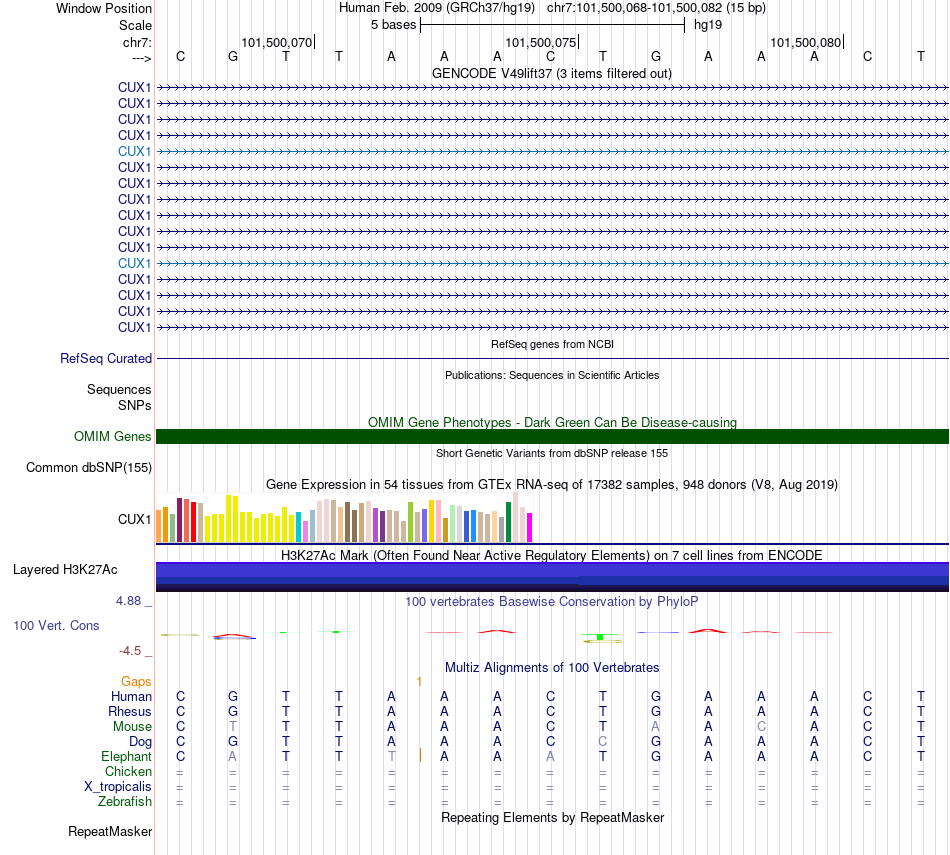Click the Zebrafish alignment row label
The width and height of the screenshot is (950, 855).
point(125,802)
